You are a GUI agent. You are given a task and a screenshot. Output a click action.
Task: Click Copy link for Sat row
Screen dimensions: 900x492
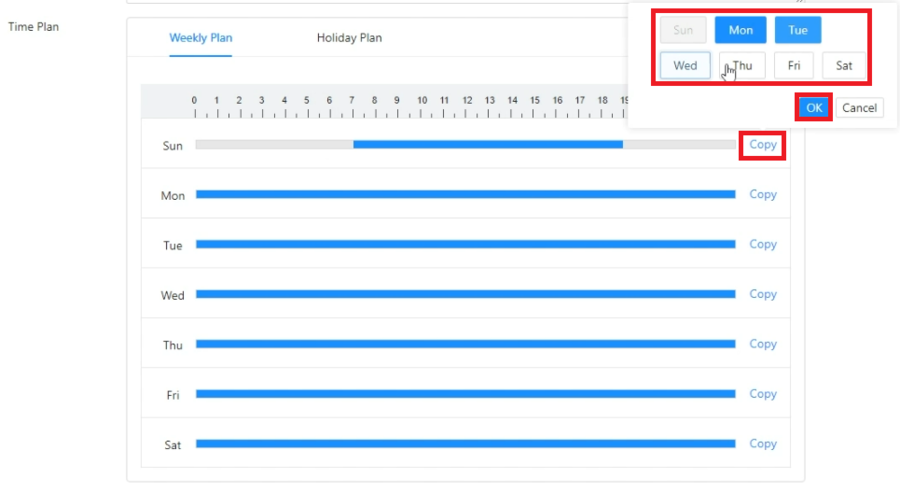pos(763,444)
